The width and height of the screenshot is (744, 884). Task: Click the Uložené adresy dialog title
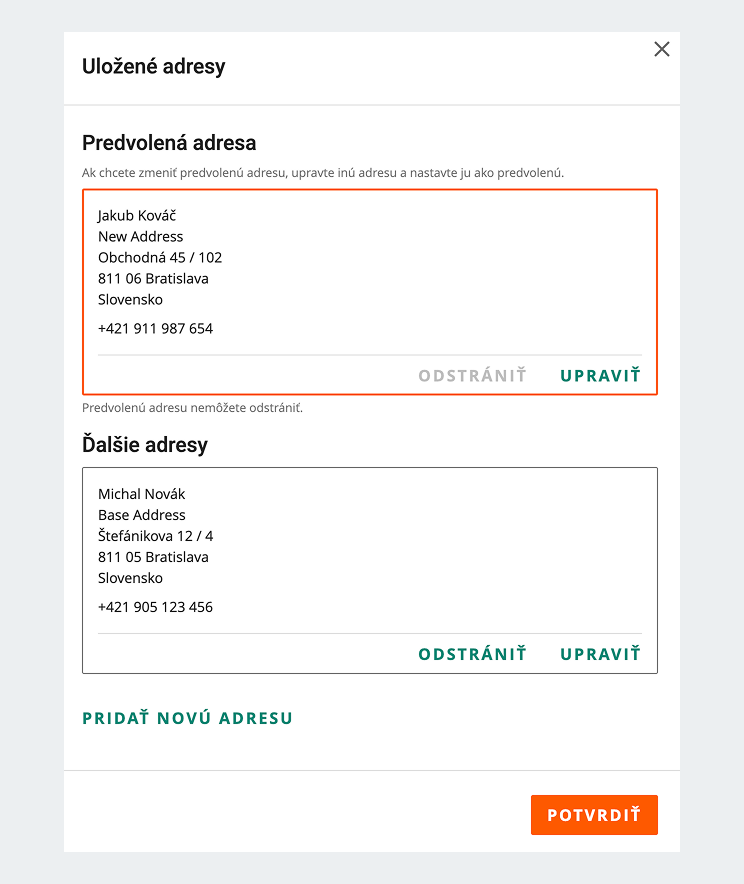click(153, 67)
